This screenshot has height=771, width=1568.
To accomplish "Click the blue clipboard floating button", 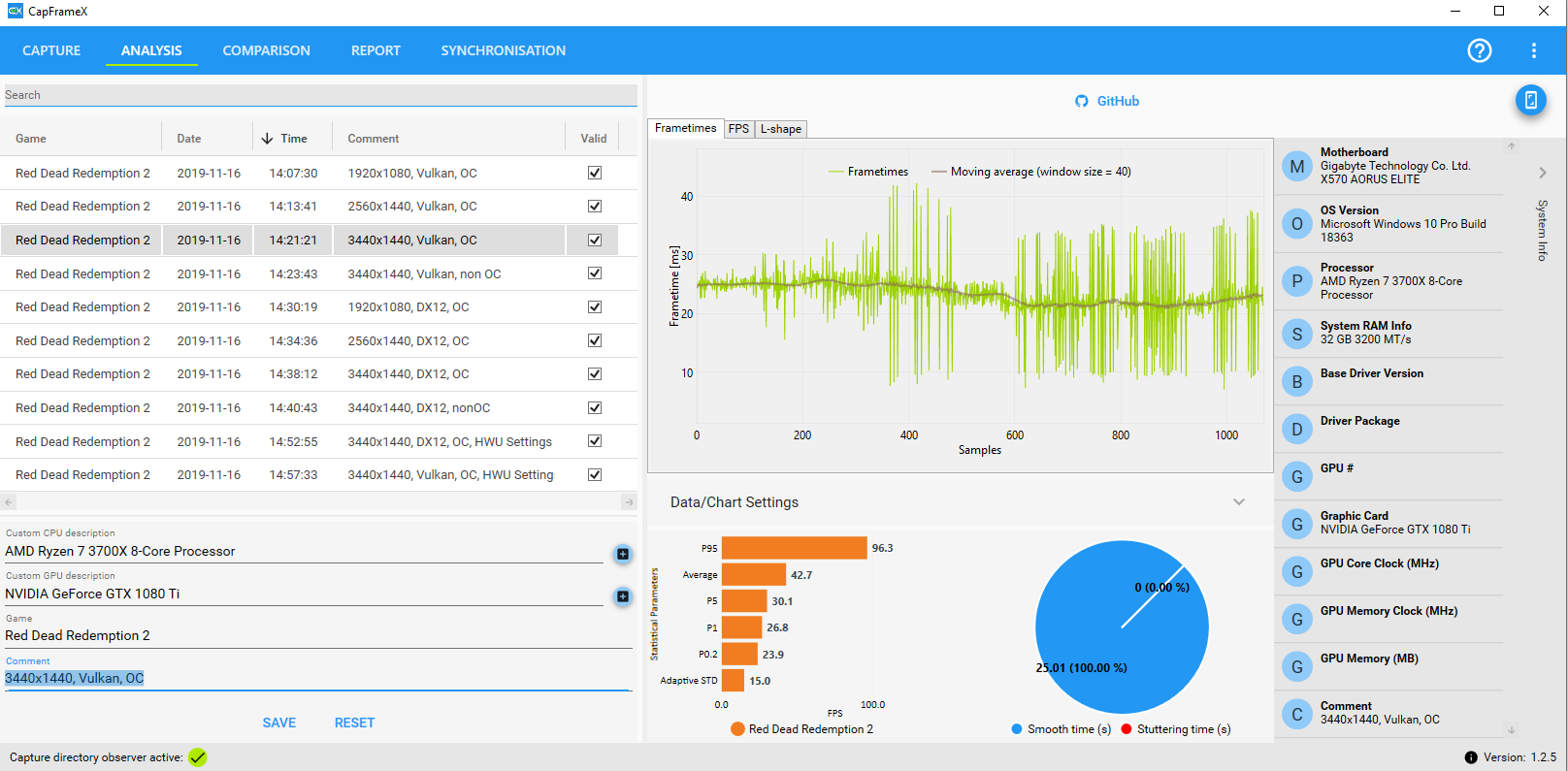I will pyautogui.click(x=1530, y=100).
